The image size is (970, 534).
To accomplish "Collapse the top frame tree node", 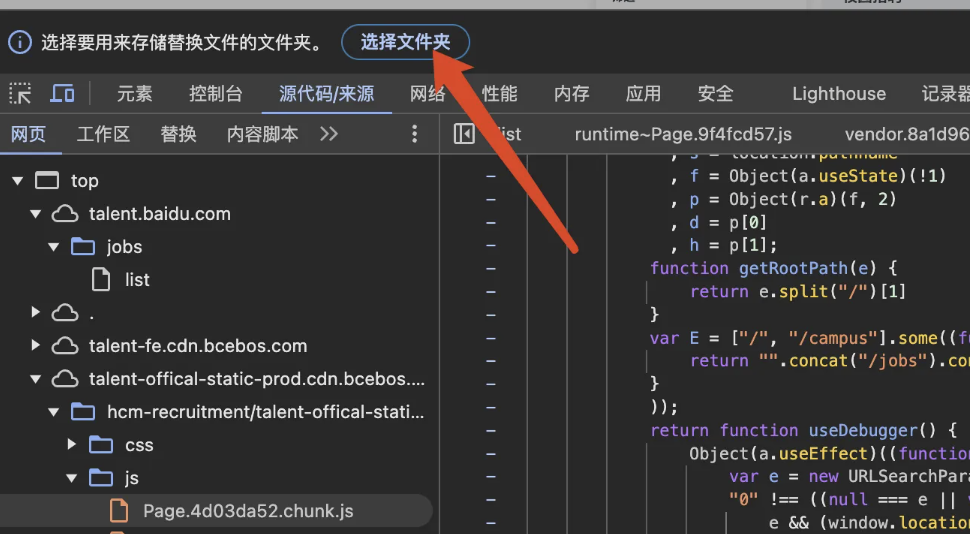I will (x=17, y=181).
